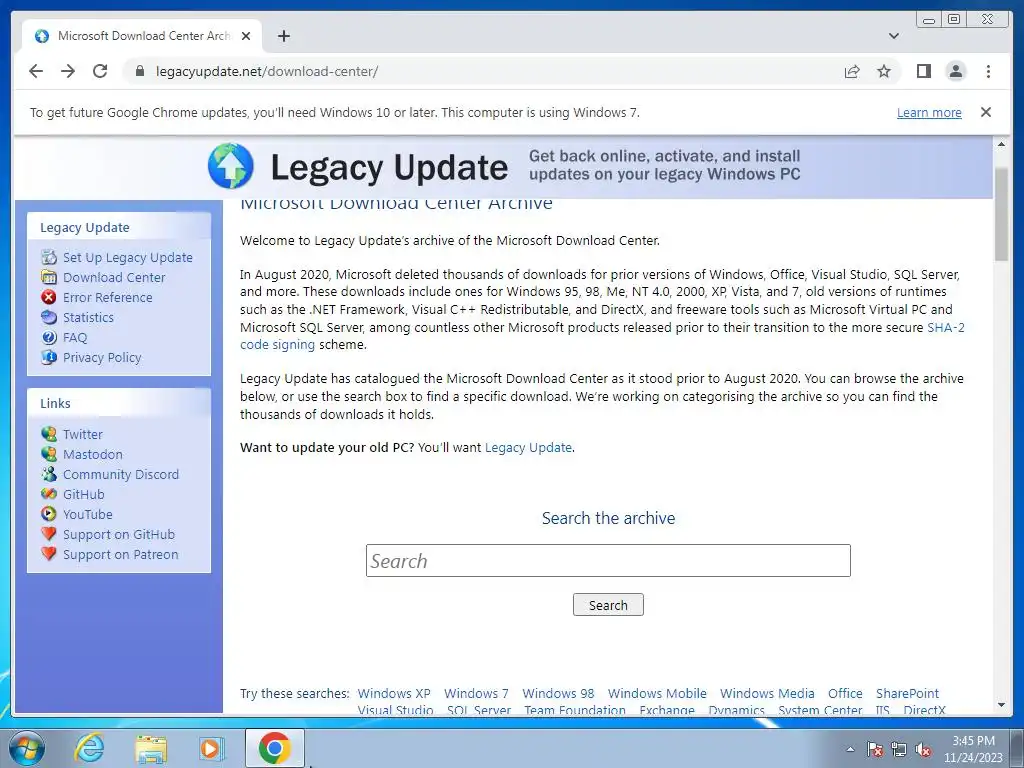Try the Windows XP suggested search
Image resolution: width=1024 pixels, height=768 pixels.
point(394,693)
